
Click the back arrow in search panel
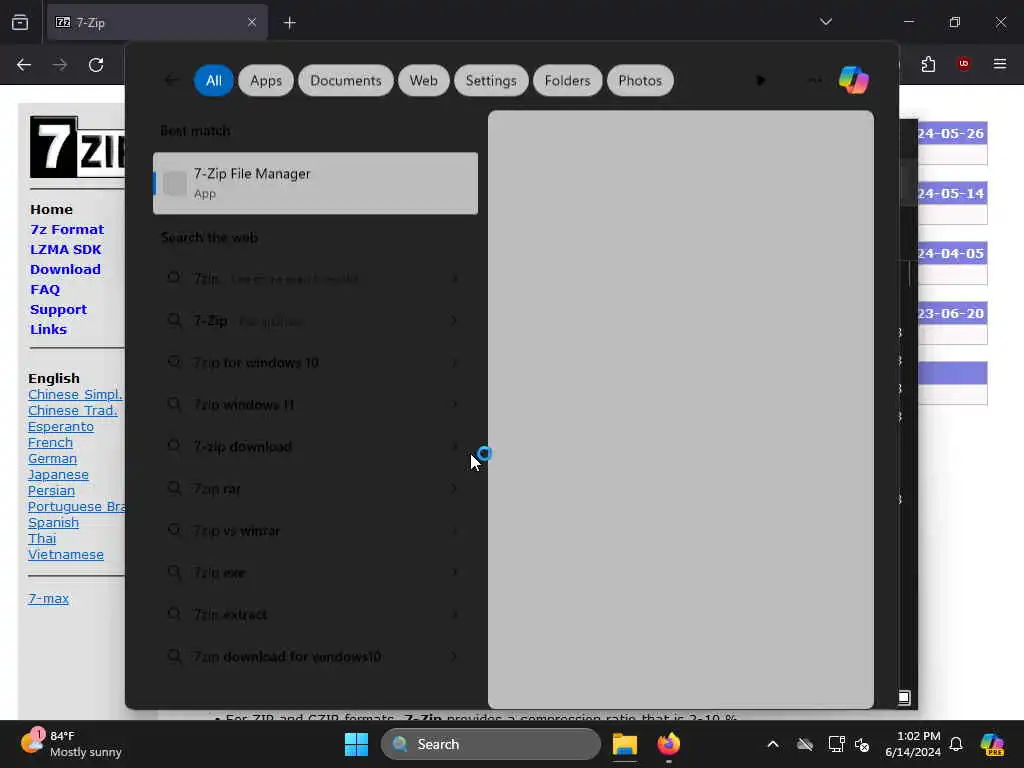pyautogui.click(x=172, y=80)
